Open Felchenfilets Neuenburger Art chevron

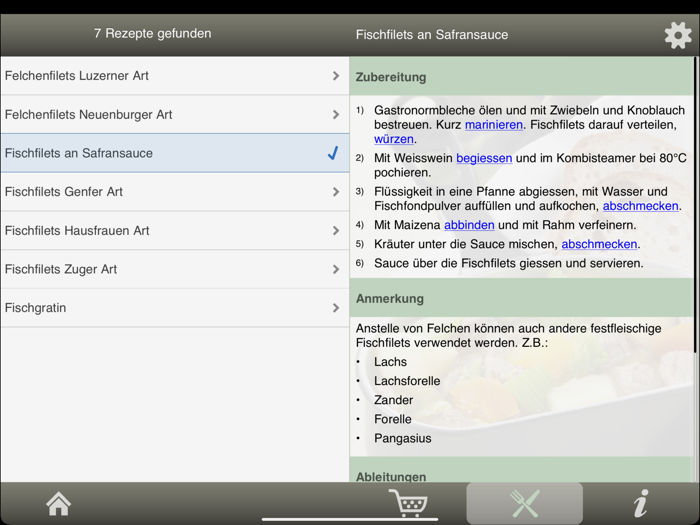coord(336,115)
